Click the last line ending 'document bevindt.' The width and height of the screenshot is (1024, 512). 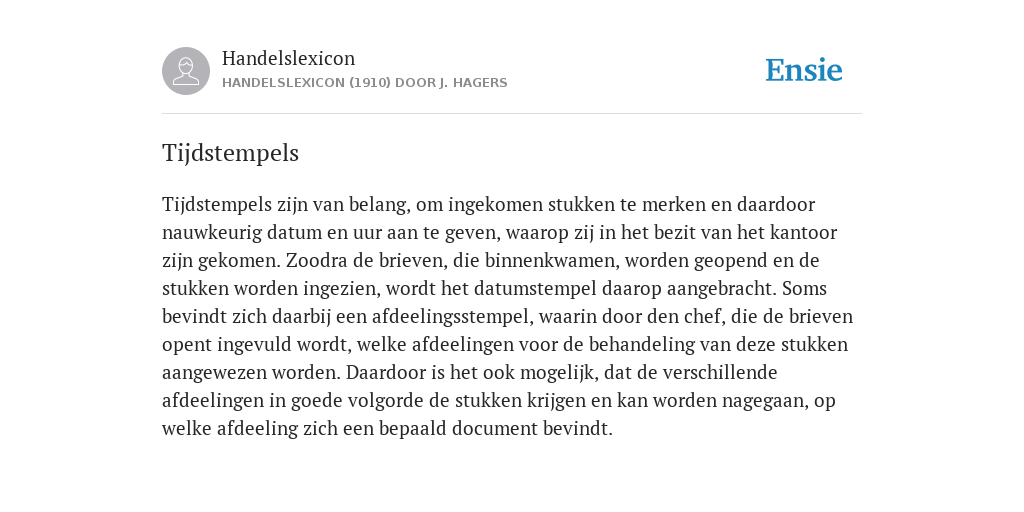[387, 428]
